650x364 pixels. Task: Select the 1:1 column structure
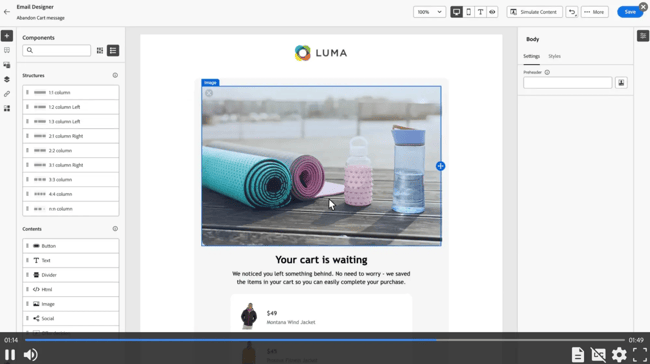(x=71, y=92)
